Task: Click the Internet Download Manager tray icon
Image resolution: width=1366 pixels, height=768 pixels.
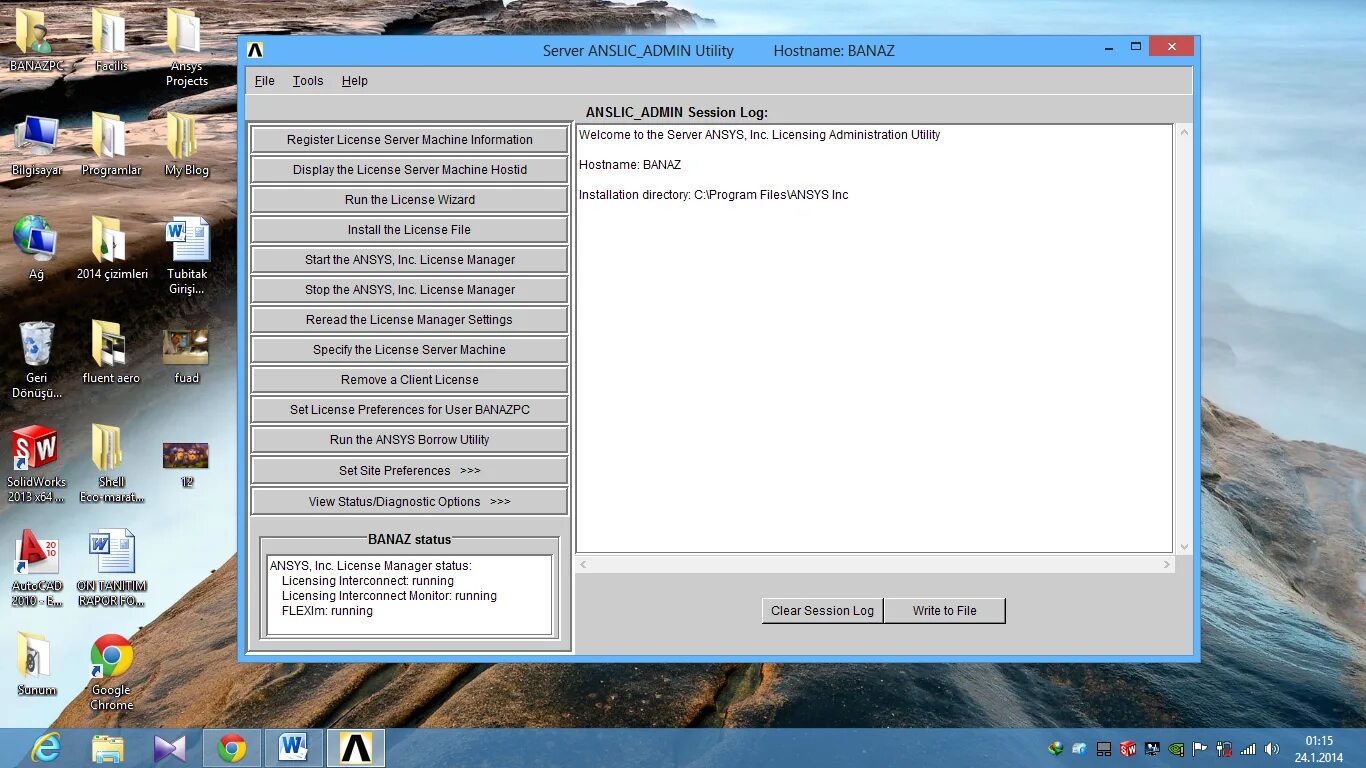Action: click(1056, 748)
